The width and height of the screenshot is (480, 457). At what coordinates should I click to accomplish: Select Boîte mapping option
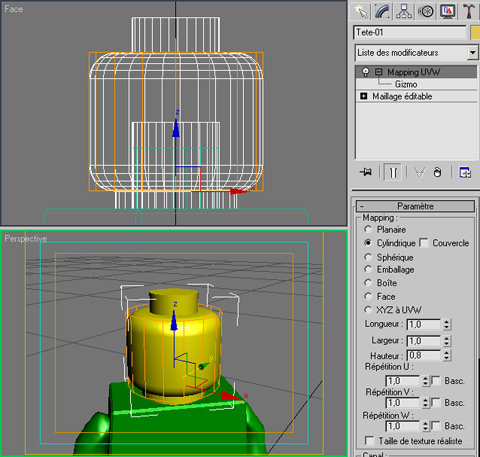pos(368,283)
